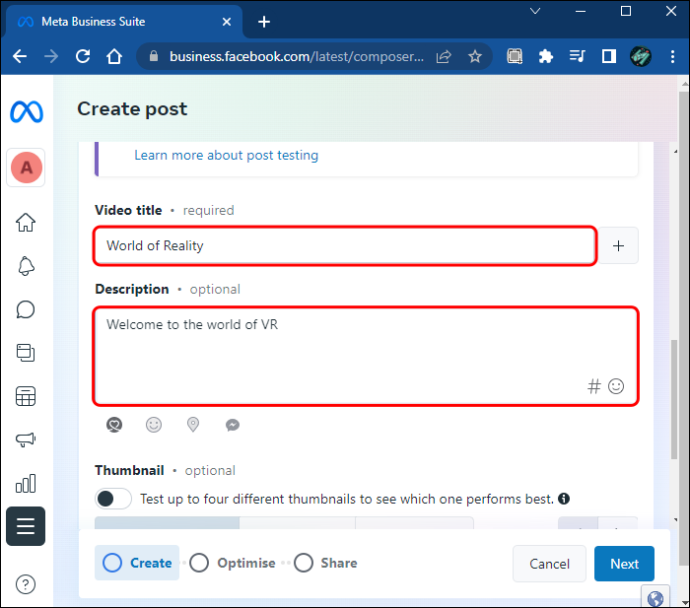
Task: Toggle thumbnail testing switch on
Action: point(113,499)
